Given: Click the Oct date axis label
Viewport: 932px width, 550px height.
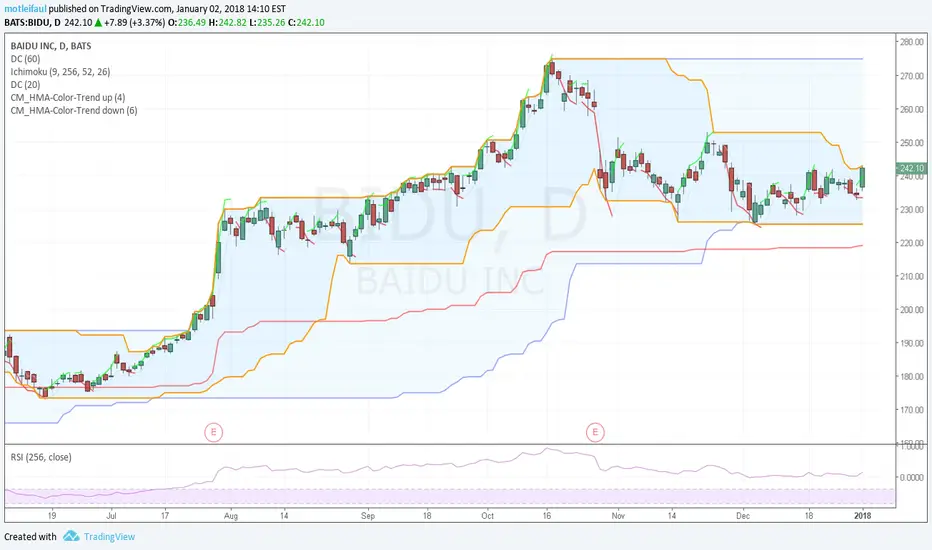Looking at the screenshot, I should pyautogui.click(x=487, y=516).
